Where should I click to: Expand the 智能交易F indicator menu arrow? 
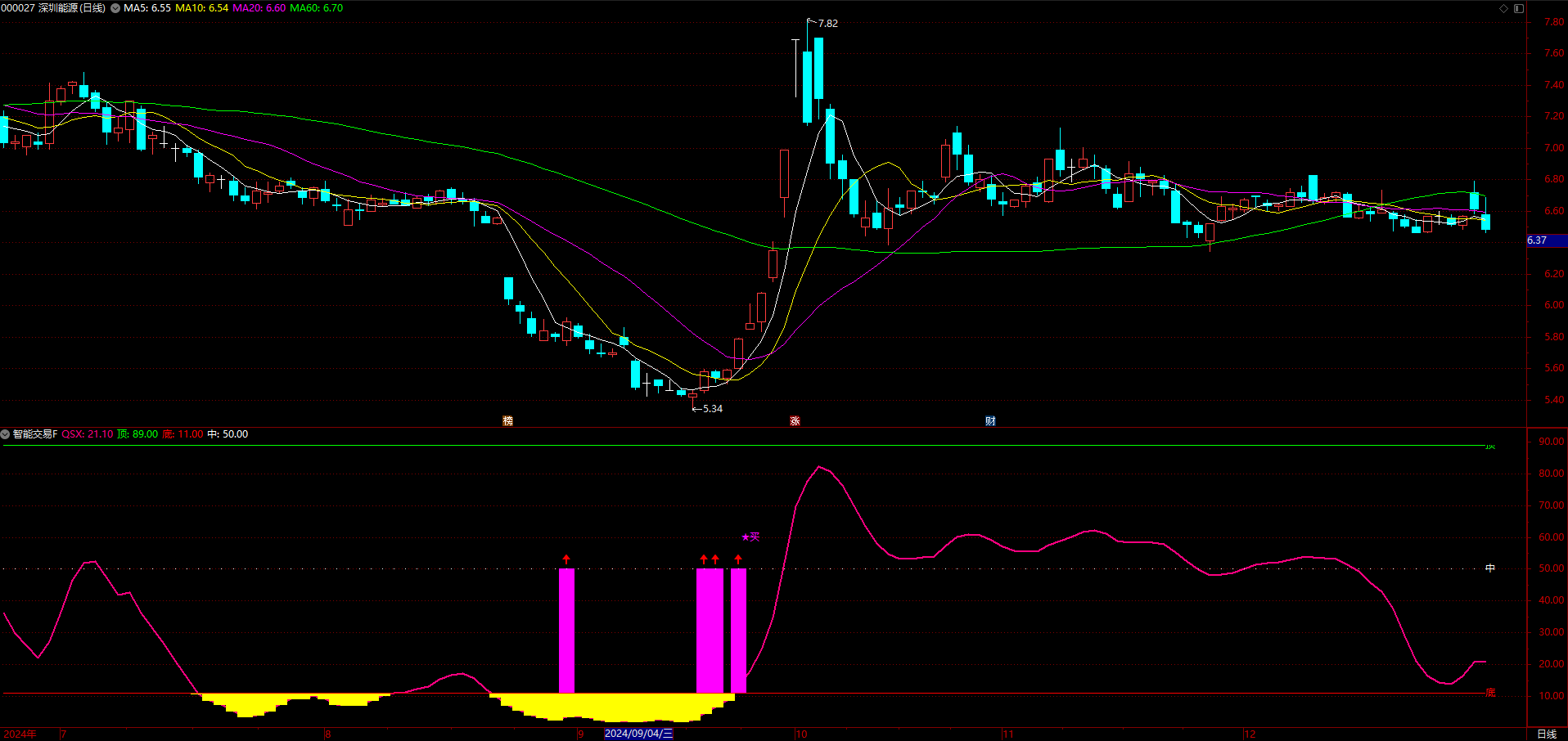[5, 434]
